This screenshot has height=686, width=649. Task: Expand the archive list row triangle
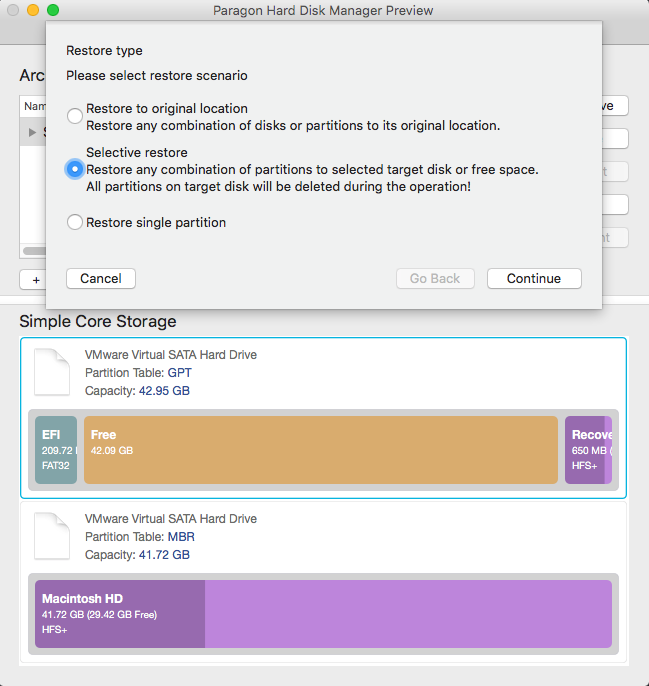click(x=32, y=132)
